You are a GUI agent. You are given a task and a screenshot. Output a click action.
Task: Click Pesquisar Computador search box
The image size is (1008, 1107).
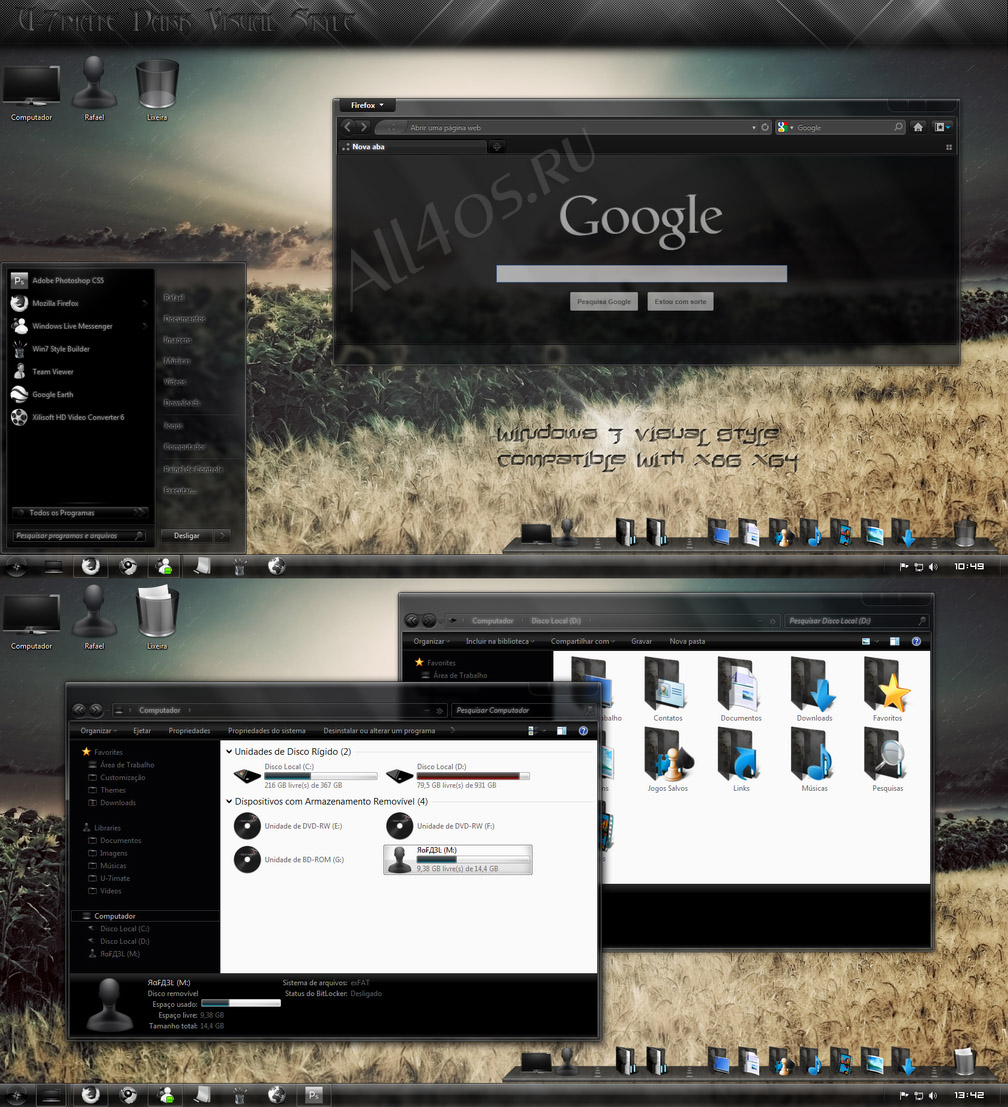[x=522, y=710]
